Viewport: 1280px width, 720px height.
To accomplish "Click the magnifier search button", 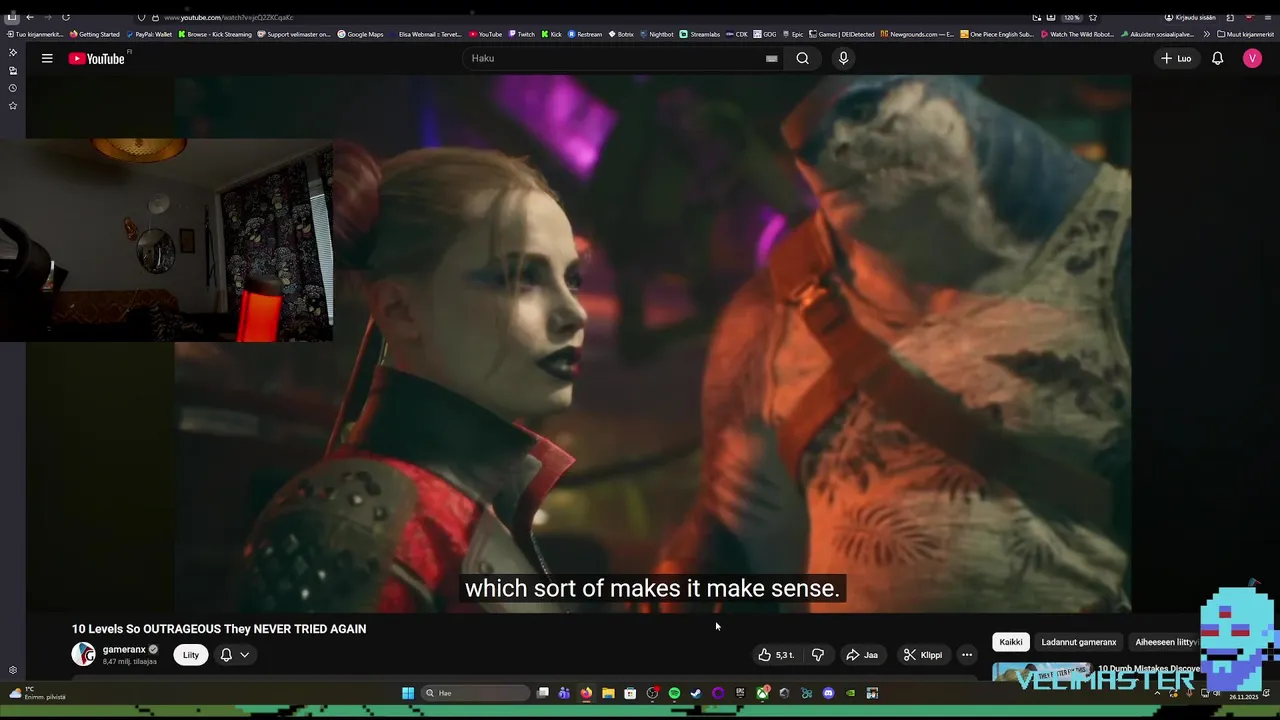I will pos(802,58).
